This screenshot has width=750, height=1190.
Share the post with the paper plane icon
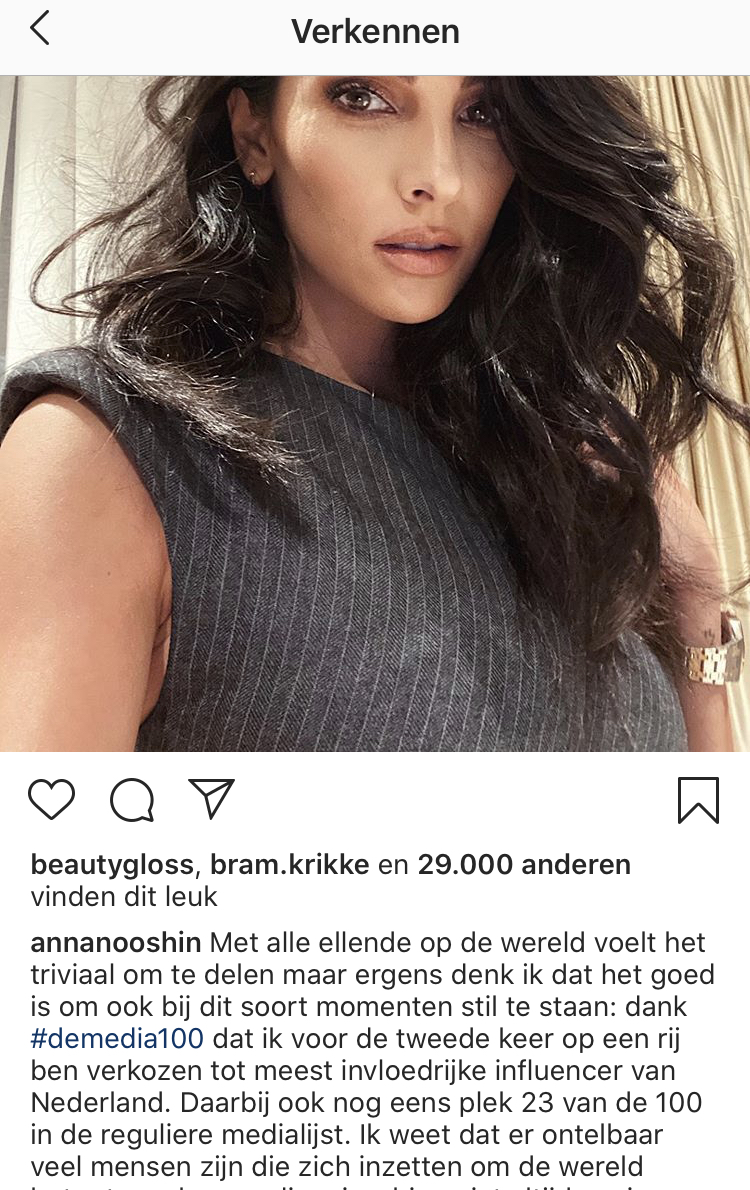pyautogui.click(x=212, y=798)
